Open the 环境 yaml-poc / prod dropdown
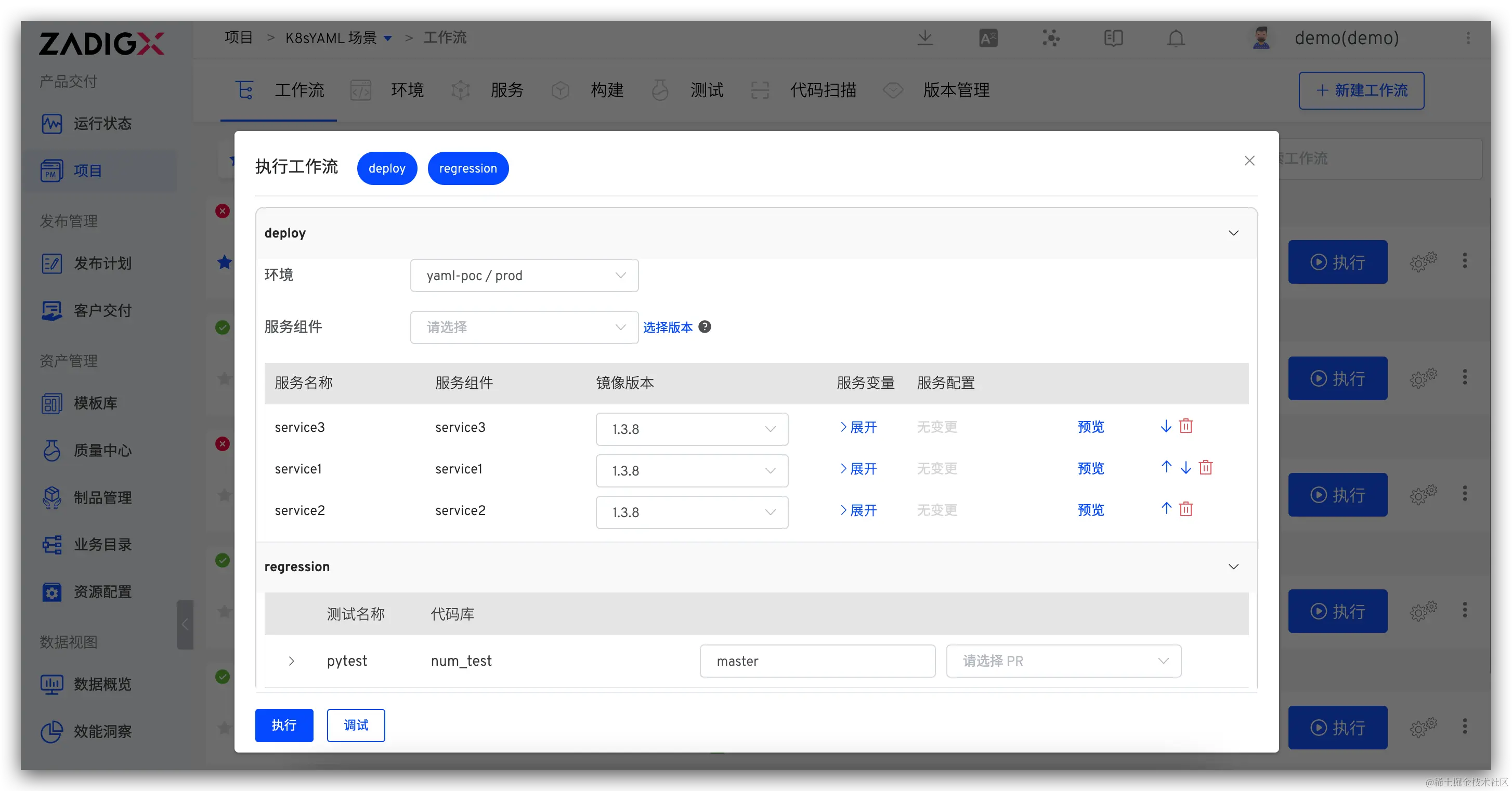This screenshot has width=1512, height=791. click(524, 275)
